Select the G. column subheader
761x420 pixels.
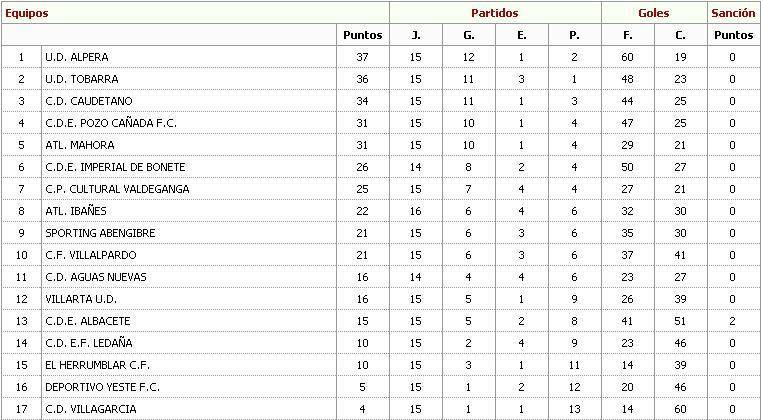click(469, 35)
